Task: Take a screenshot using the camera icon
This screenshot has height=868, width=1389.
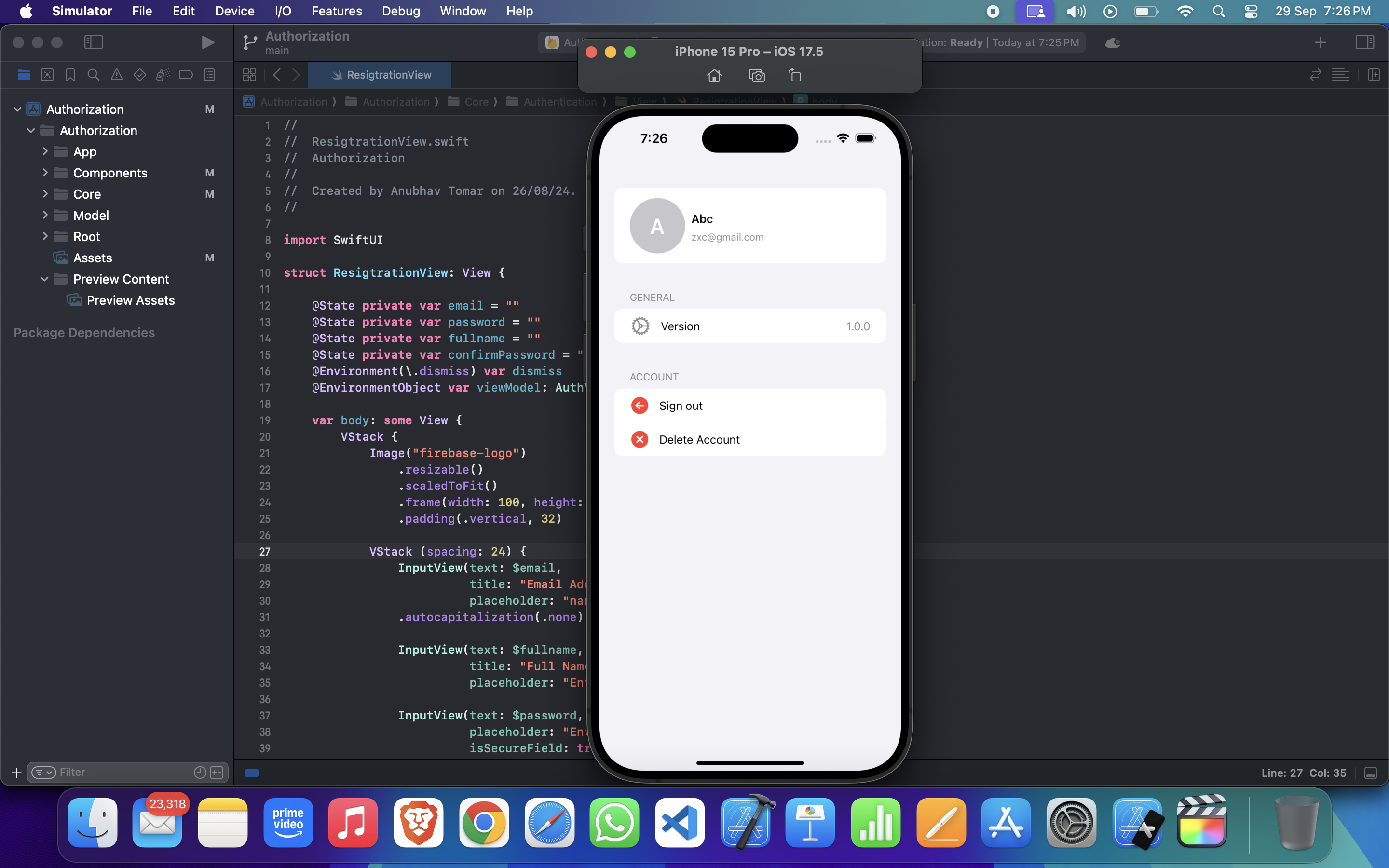Action: click(x=757, y=76)
